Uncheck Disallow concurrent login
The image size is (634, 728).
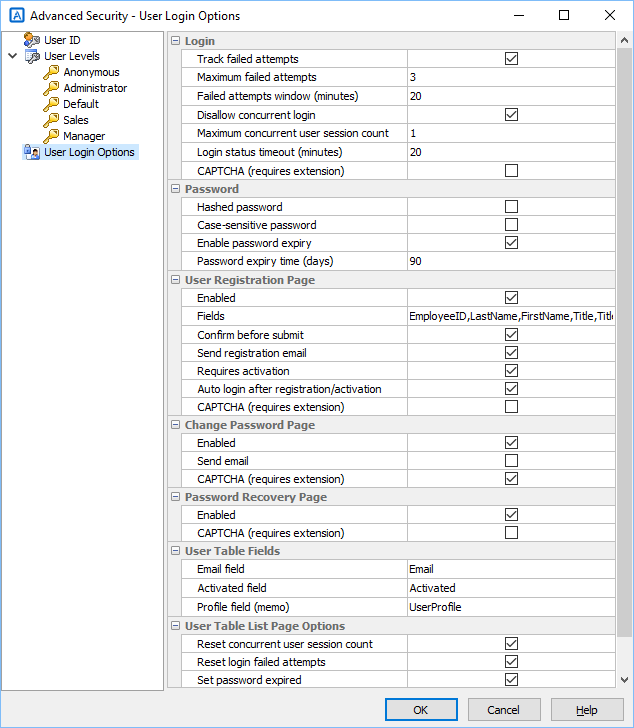pyautogui.click(x=511, y=115)
